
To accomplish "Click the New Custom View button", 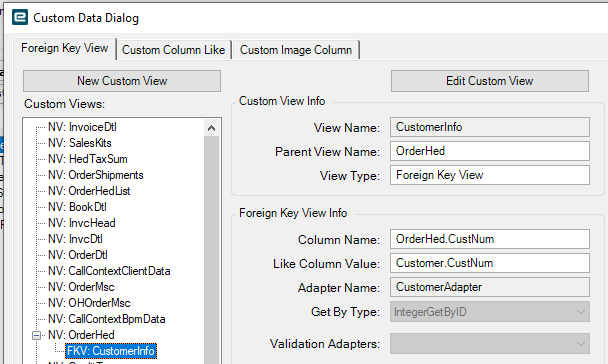I will 122,81.
